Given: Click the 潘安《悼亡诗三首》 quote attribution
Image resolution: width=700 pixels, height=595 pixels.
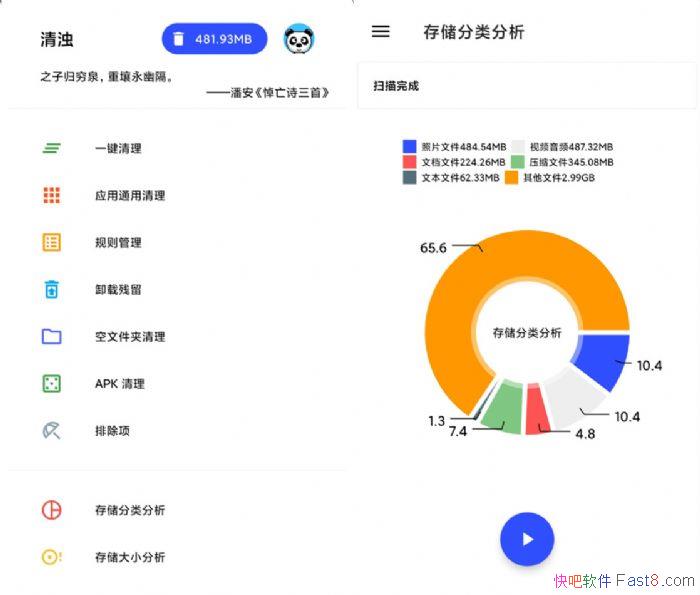Looking at the screenshot, I should pyautogui.click(x=268, y=92).
